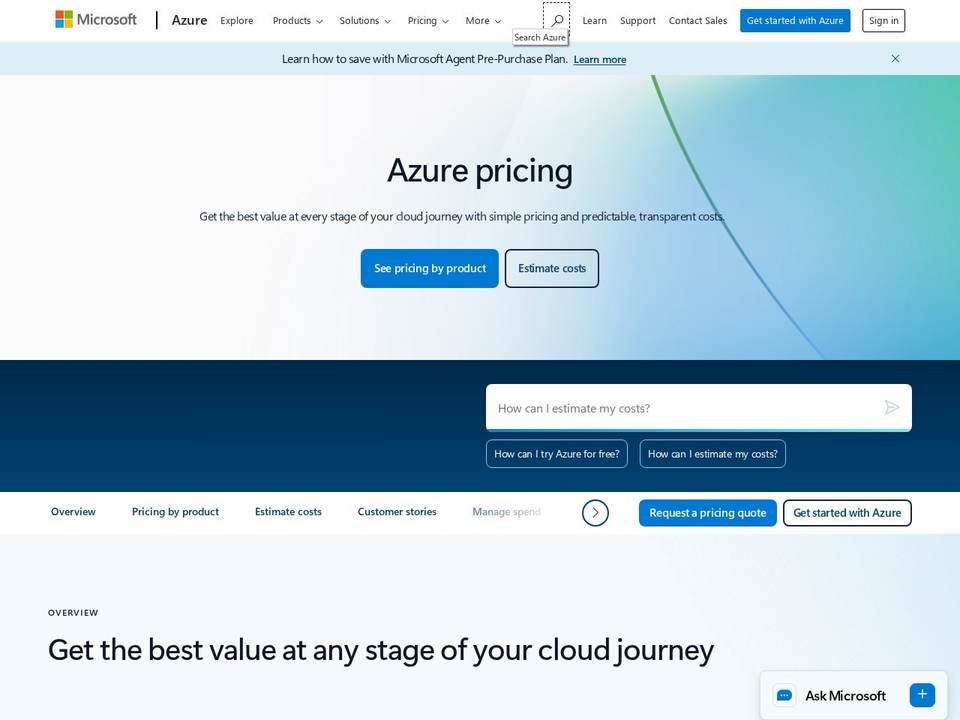Go to the Support page

pos(637,21)
